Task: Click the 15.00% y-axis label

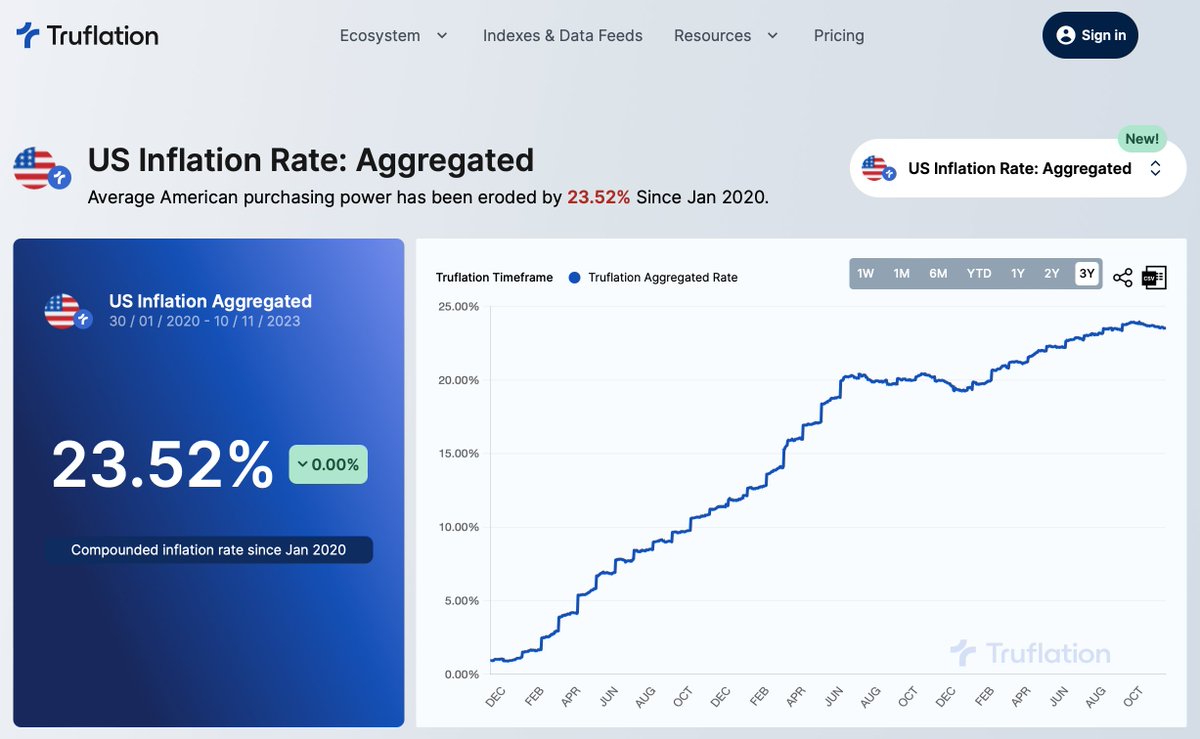Action: [x=459, y=453]
